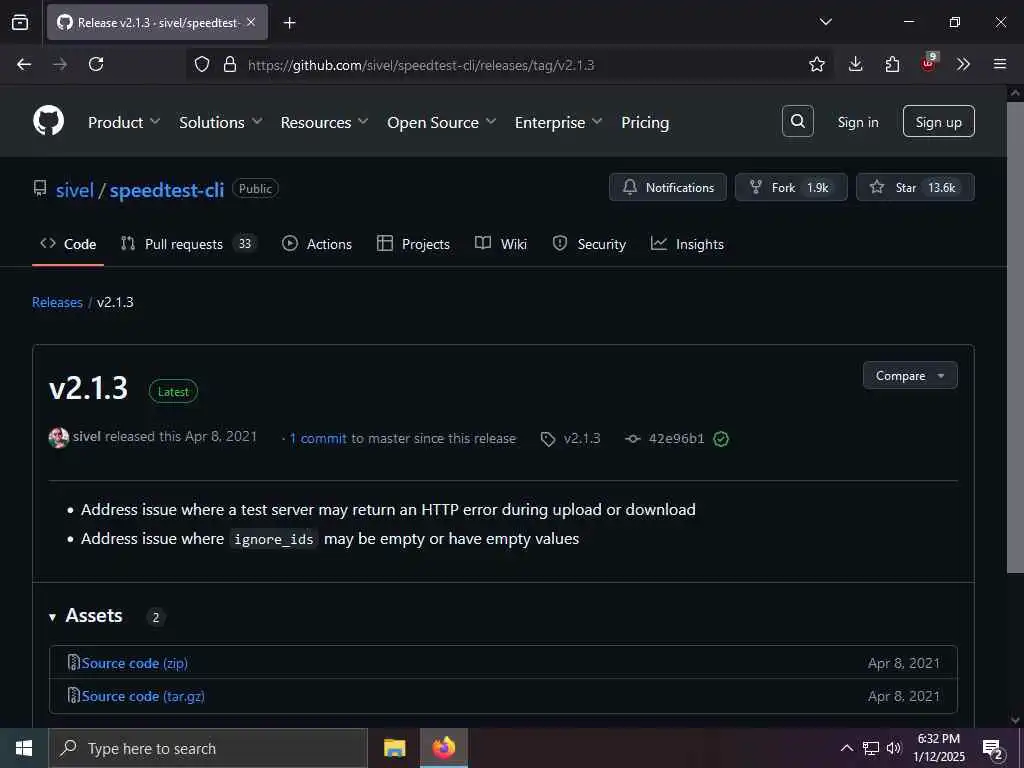Open the Actions tab
This screenshot has height=768, width=1024.
tap(317, 244)
